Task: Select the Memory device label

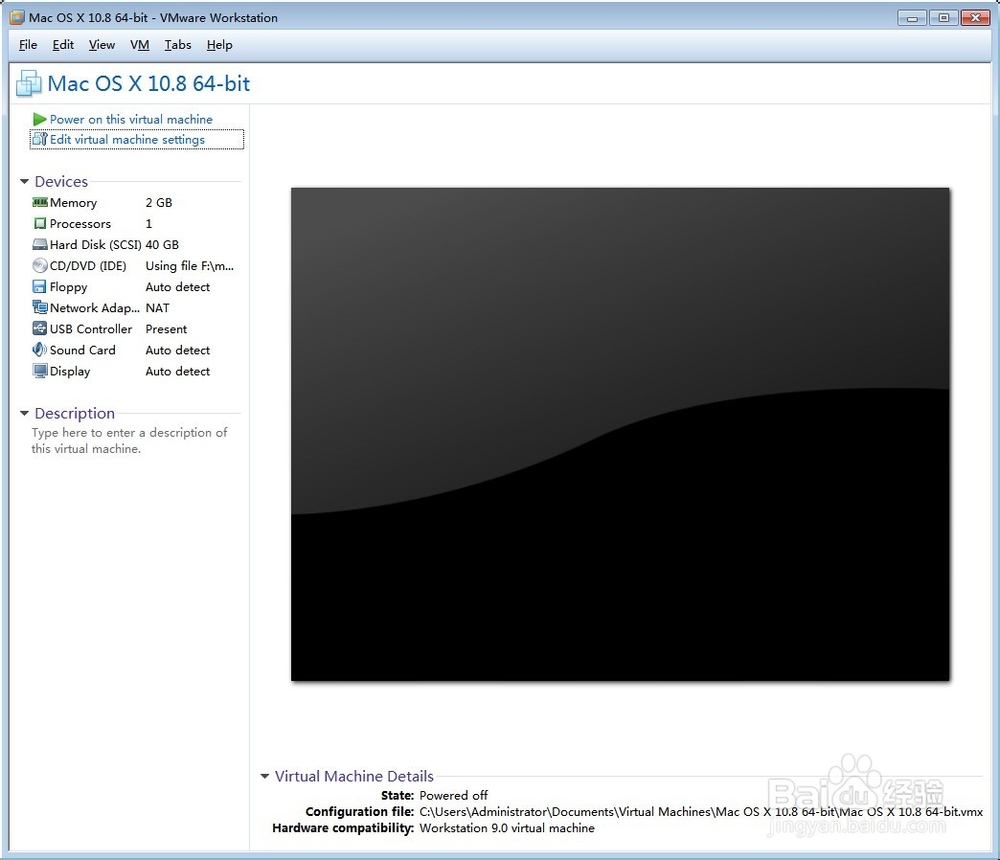Action: pyautogui.click(x=73, y=203)
